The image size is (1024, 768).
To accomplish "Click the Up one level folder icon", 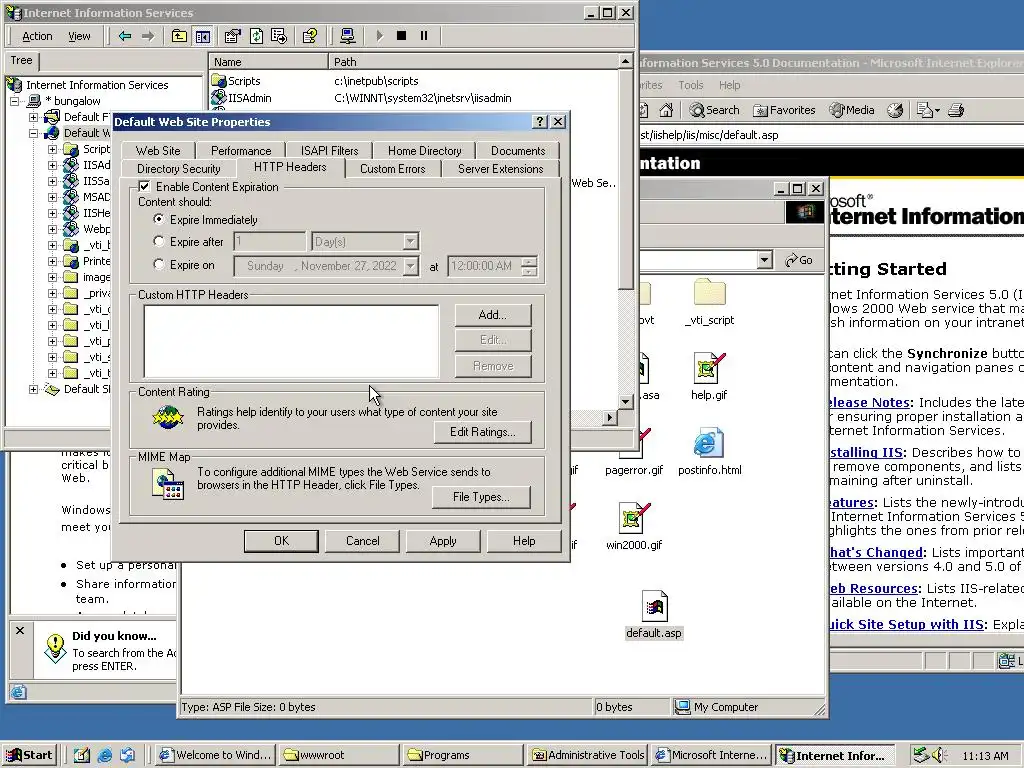I will 179,36.
